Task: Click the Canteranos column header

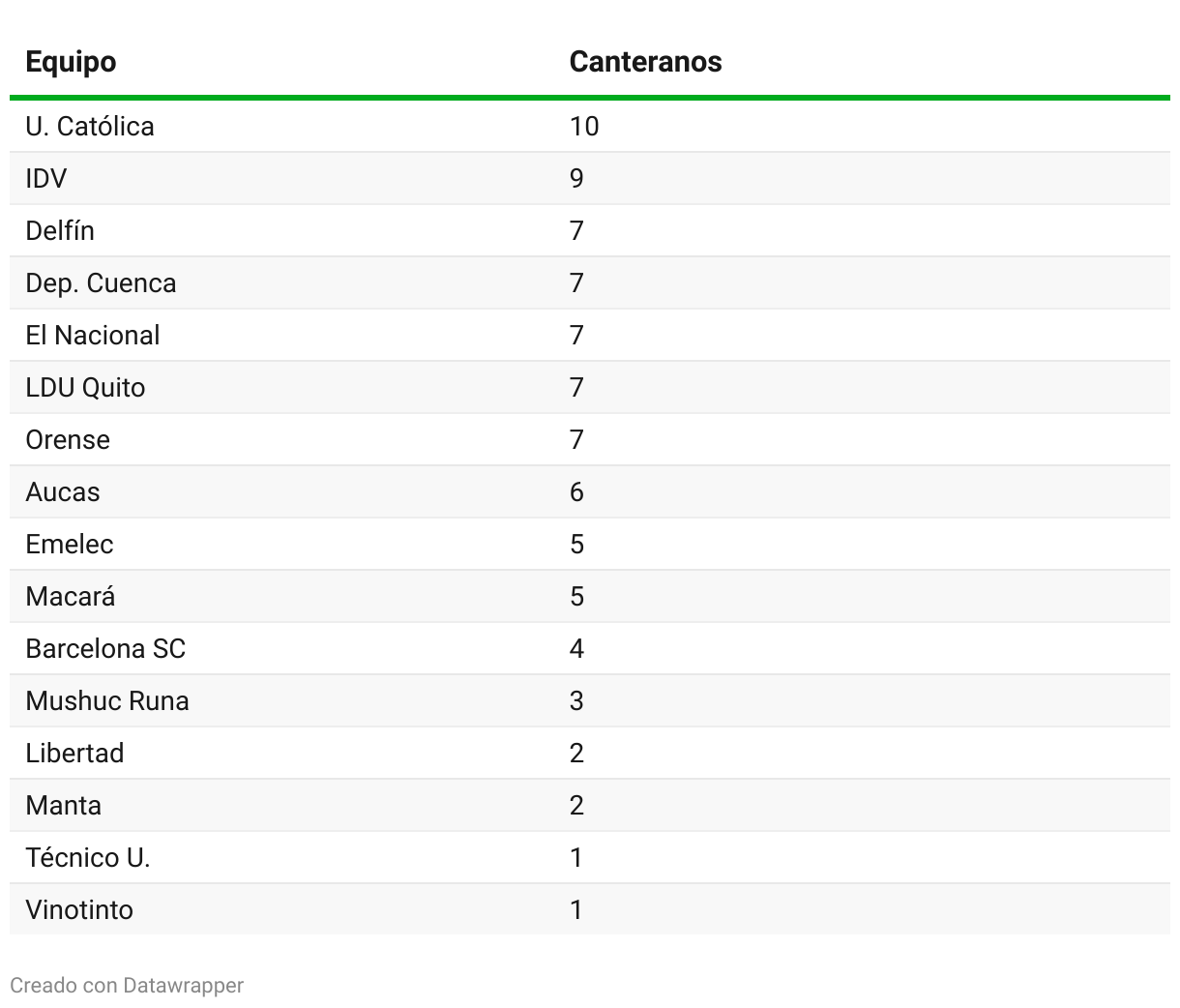Action: [645, 62]
